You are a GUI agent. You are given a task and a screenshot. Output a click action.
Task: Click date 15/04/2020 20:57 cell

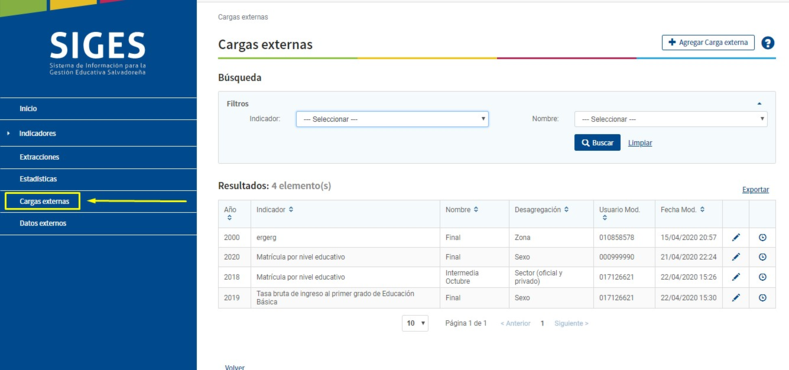tap(688, 237)
